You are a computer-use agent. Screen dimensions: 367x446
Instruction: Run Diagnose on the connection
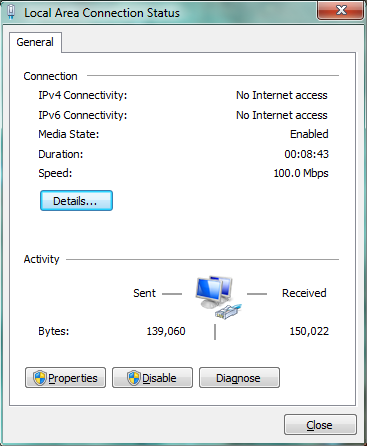(x=239, y=378)
